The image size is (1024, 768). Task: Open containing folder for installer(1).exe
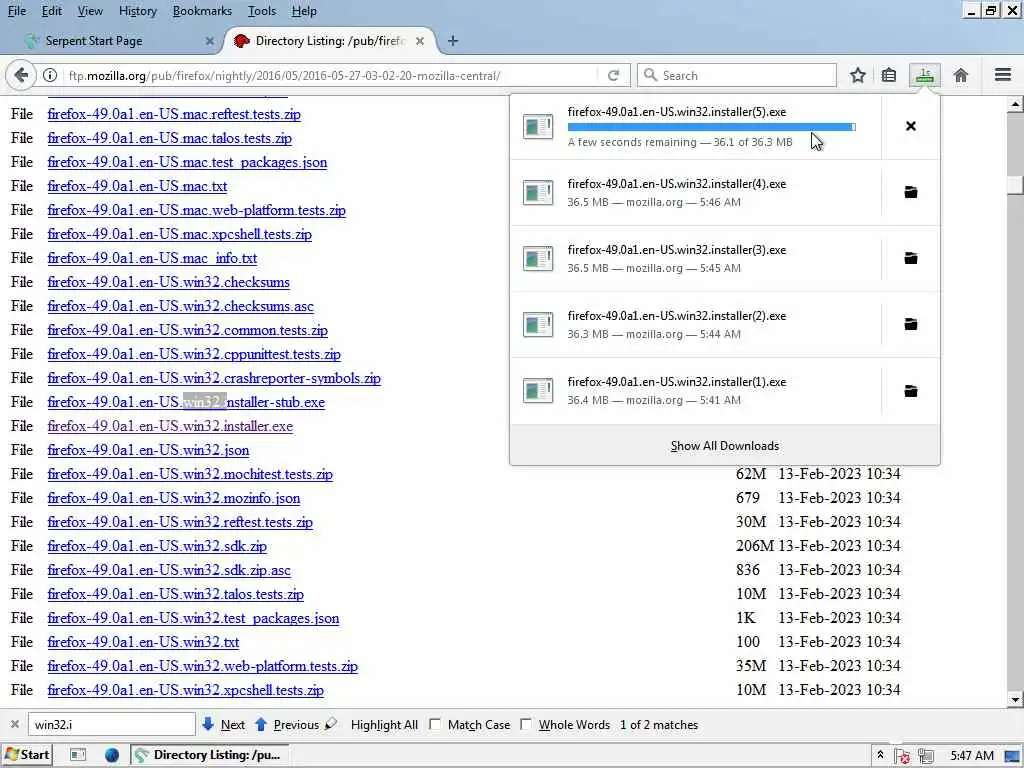tap(910, 391)
